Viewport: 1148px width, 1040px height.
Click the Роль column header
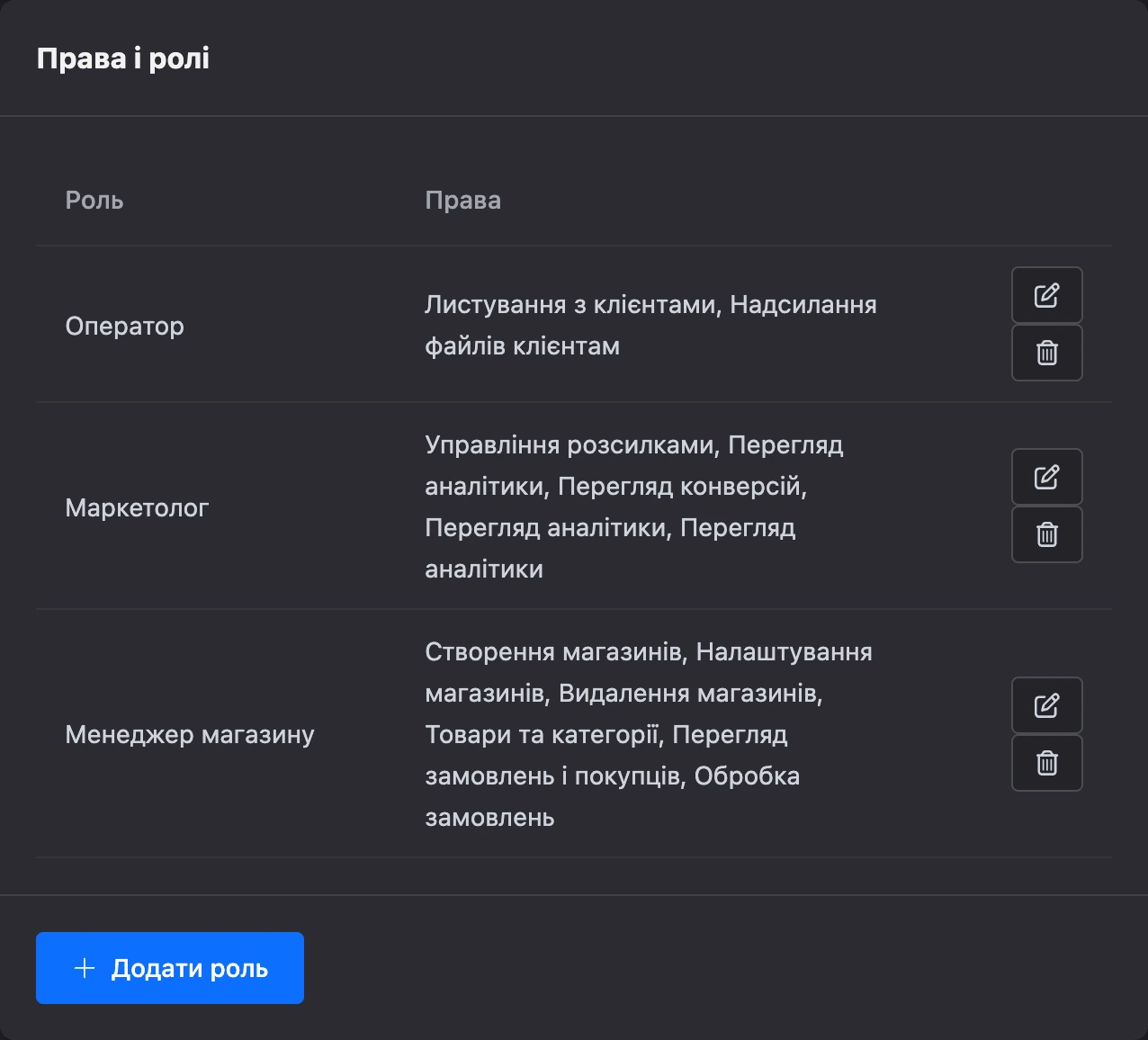pos(94,200)
